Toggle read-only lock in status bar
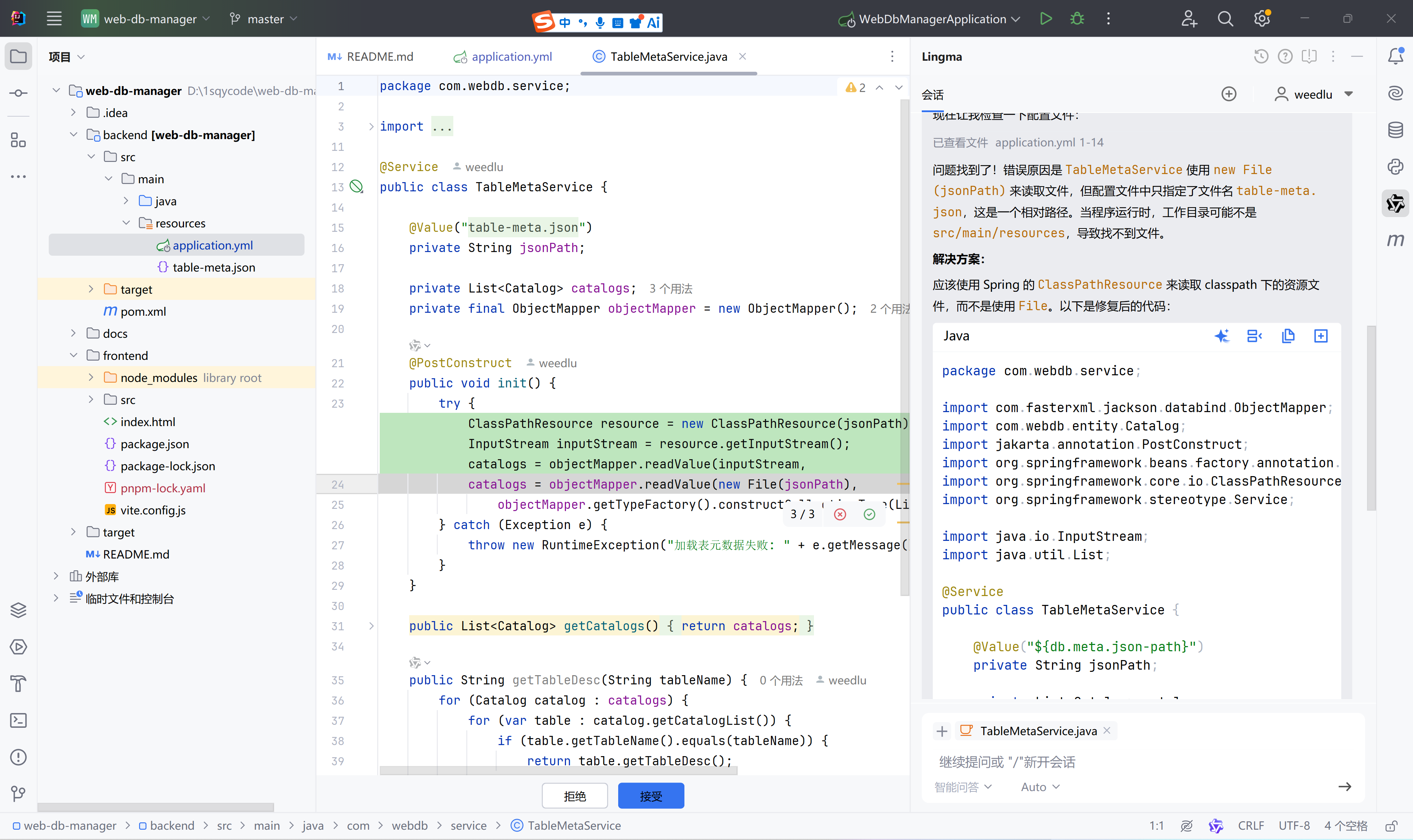 point(1391,826)
